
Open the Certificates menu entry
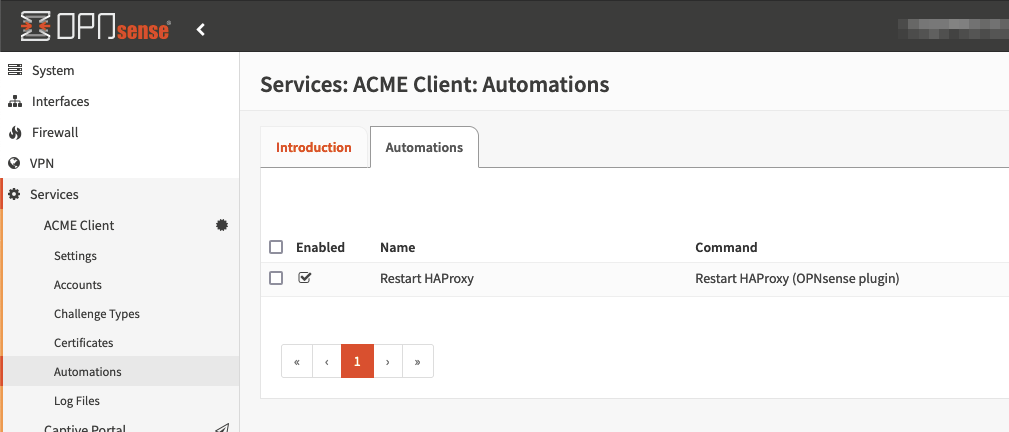click(x=84, y=343)
